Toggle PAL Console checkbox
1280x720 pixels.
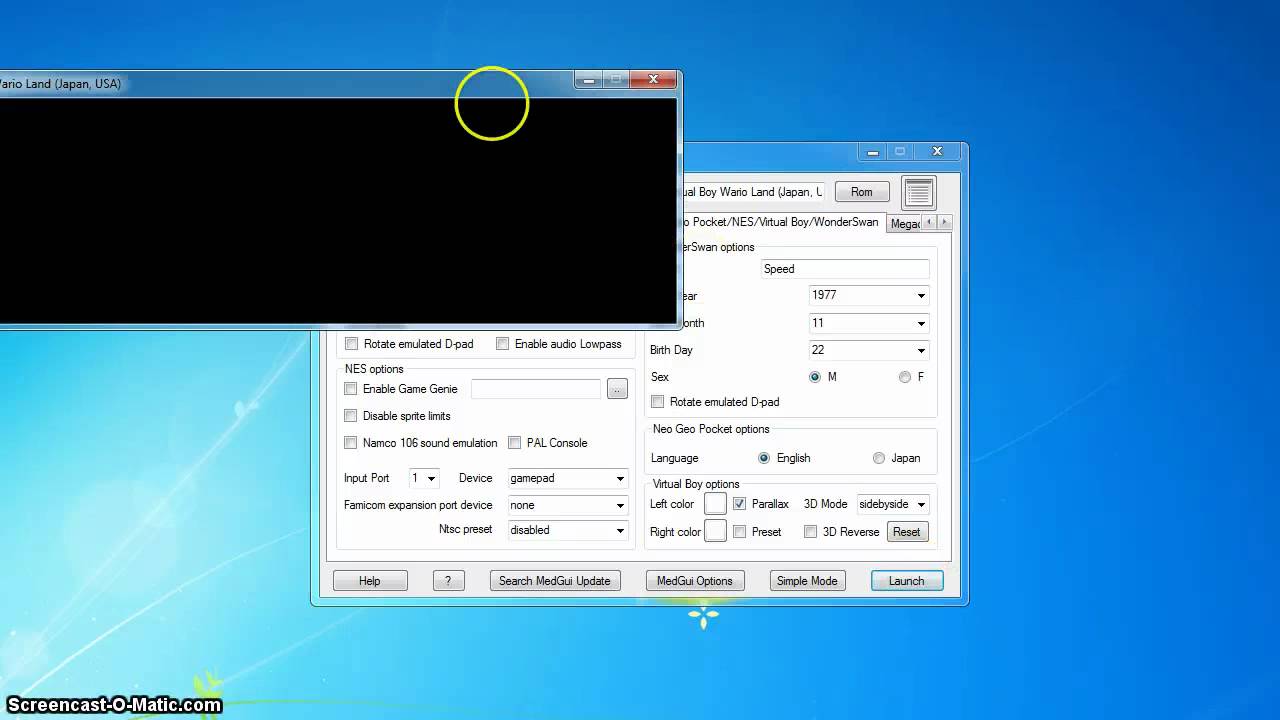click(x=514, y=443)
